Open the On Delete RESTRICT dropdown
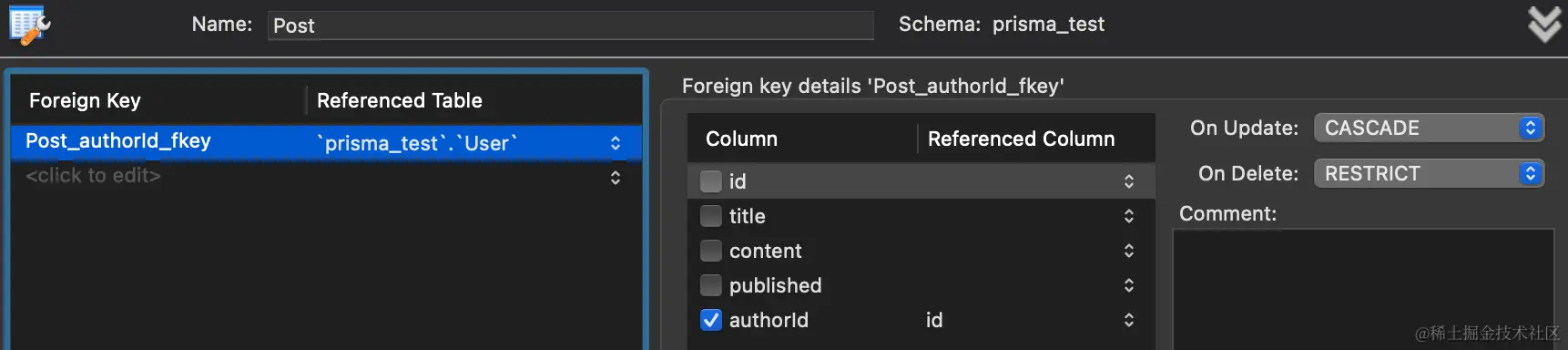1568x350 pixels. coord(1430,173)
